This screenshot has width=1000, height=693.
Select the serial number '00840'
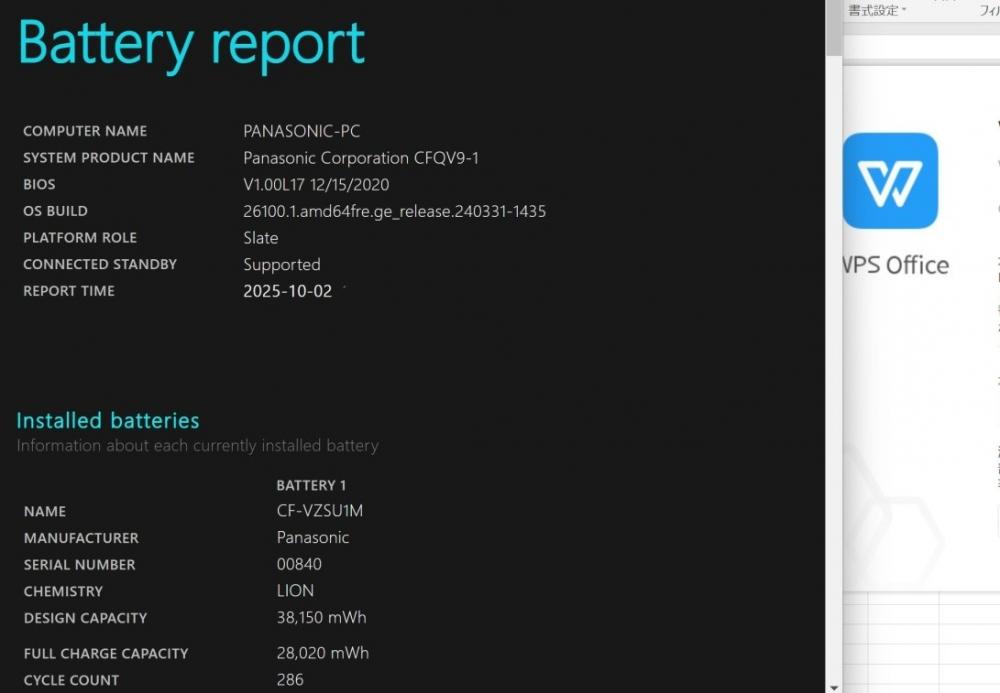[x=299, y=564]
